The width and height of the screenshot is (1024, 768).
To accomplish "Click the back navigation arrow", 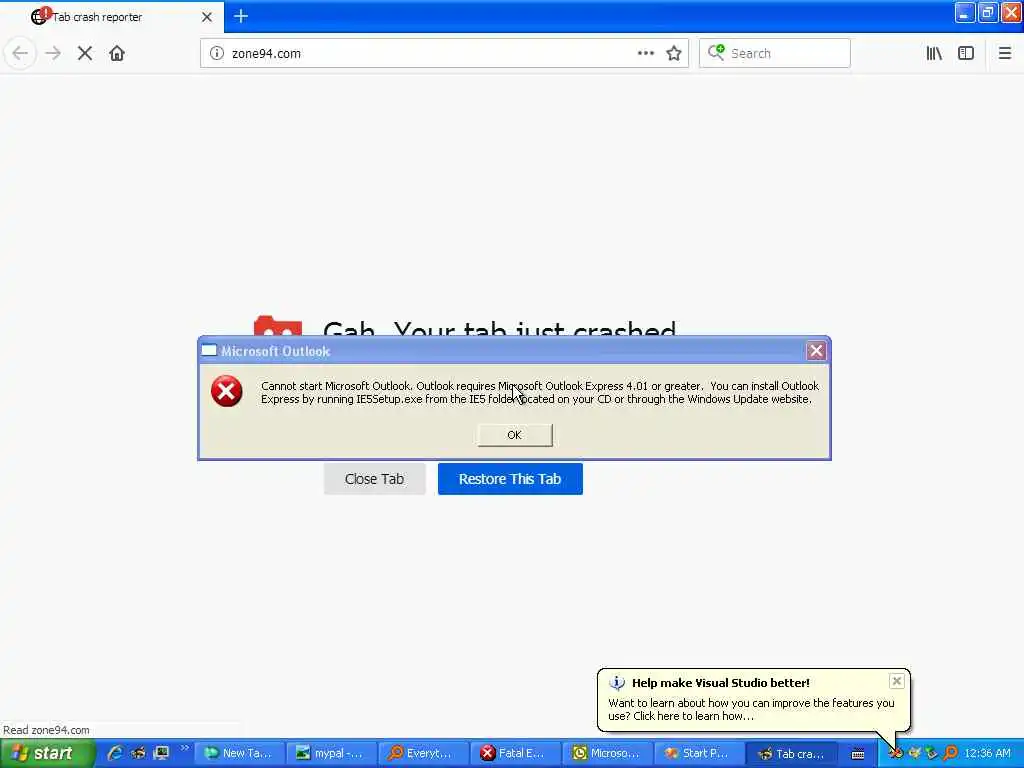I will point(20,54).
